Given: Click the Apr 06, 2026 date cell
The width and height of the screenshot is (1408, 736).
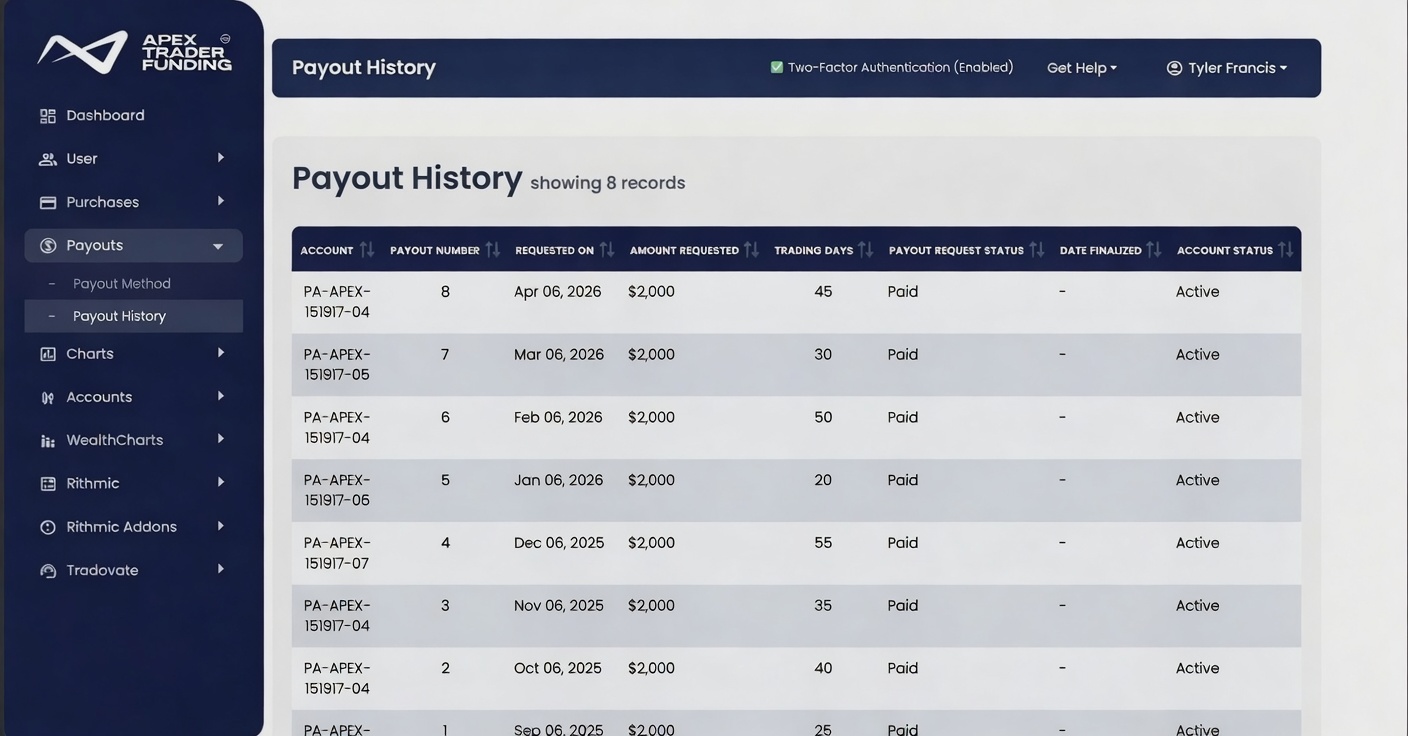Looking at the screenshot, I should pyautogui.click(x=558, y=292).
